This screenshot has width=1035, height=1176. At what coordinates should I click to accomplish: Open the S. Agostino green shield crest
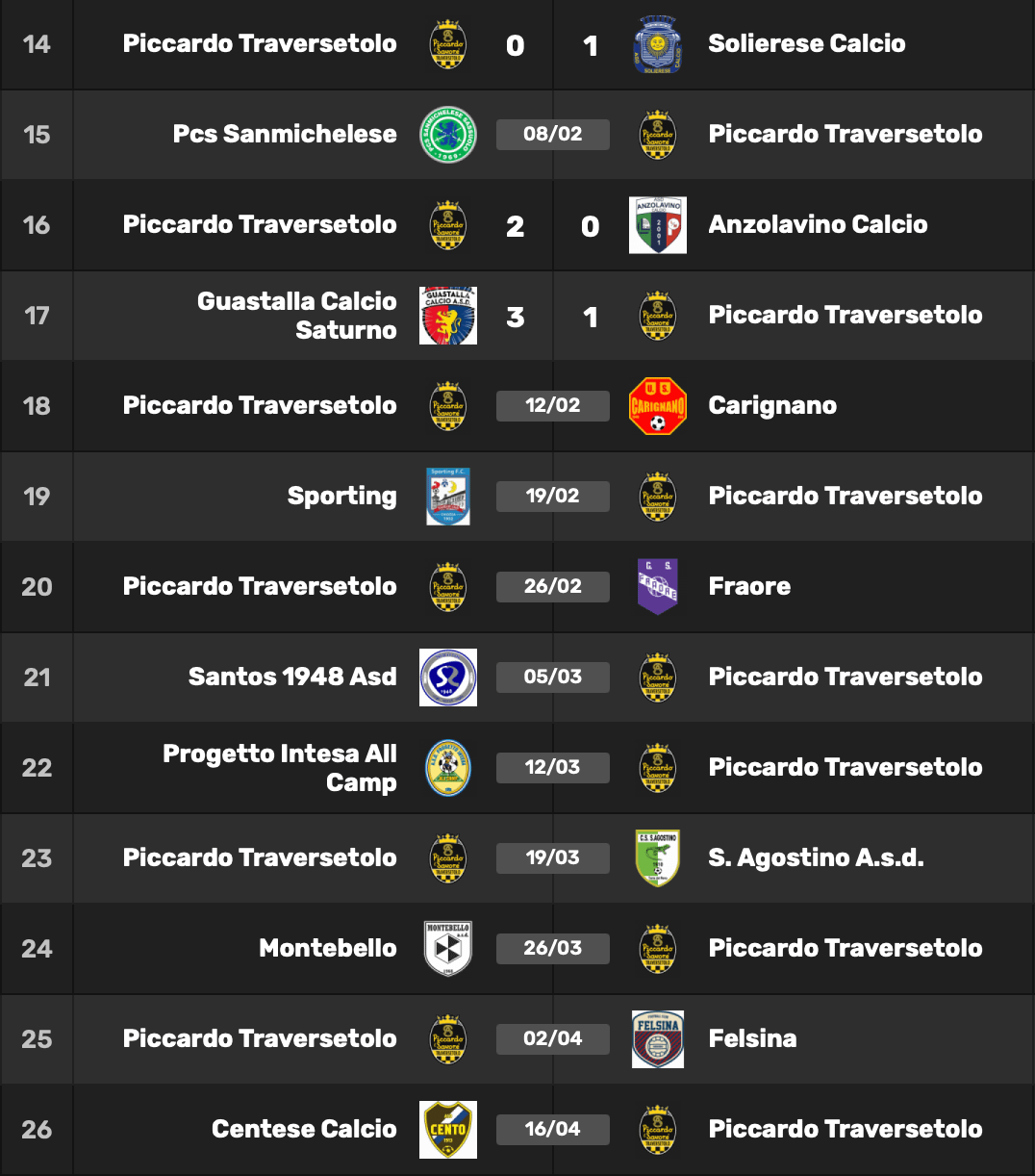[x=658, y=858]
